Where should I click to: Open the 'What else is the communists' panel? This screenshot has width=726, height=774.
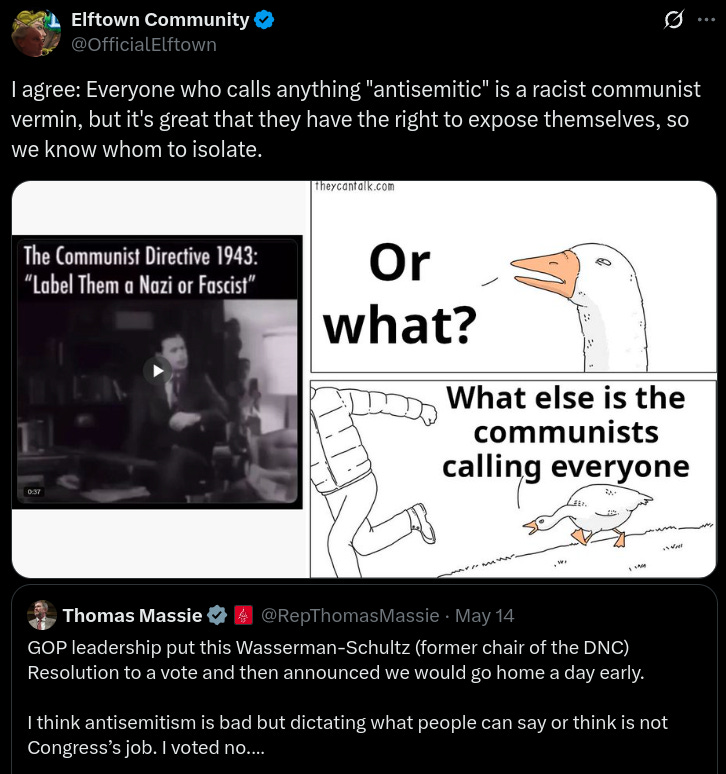pyautogui.click(x=513, y=478)
